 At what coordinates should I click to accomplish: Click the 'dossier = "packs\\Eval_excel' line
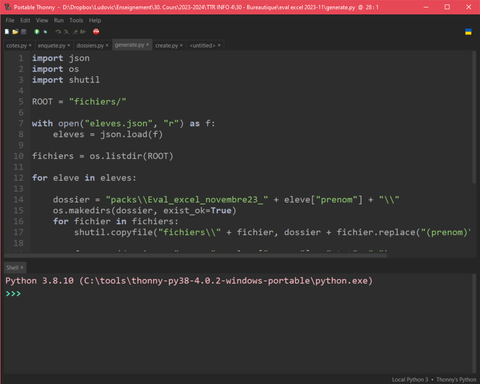[x=226, y=200]
